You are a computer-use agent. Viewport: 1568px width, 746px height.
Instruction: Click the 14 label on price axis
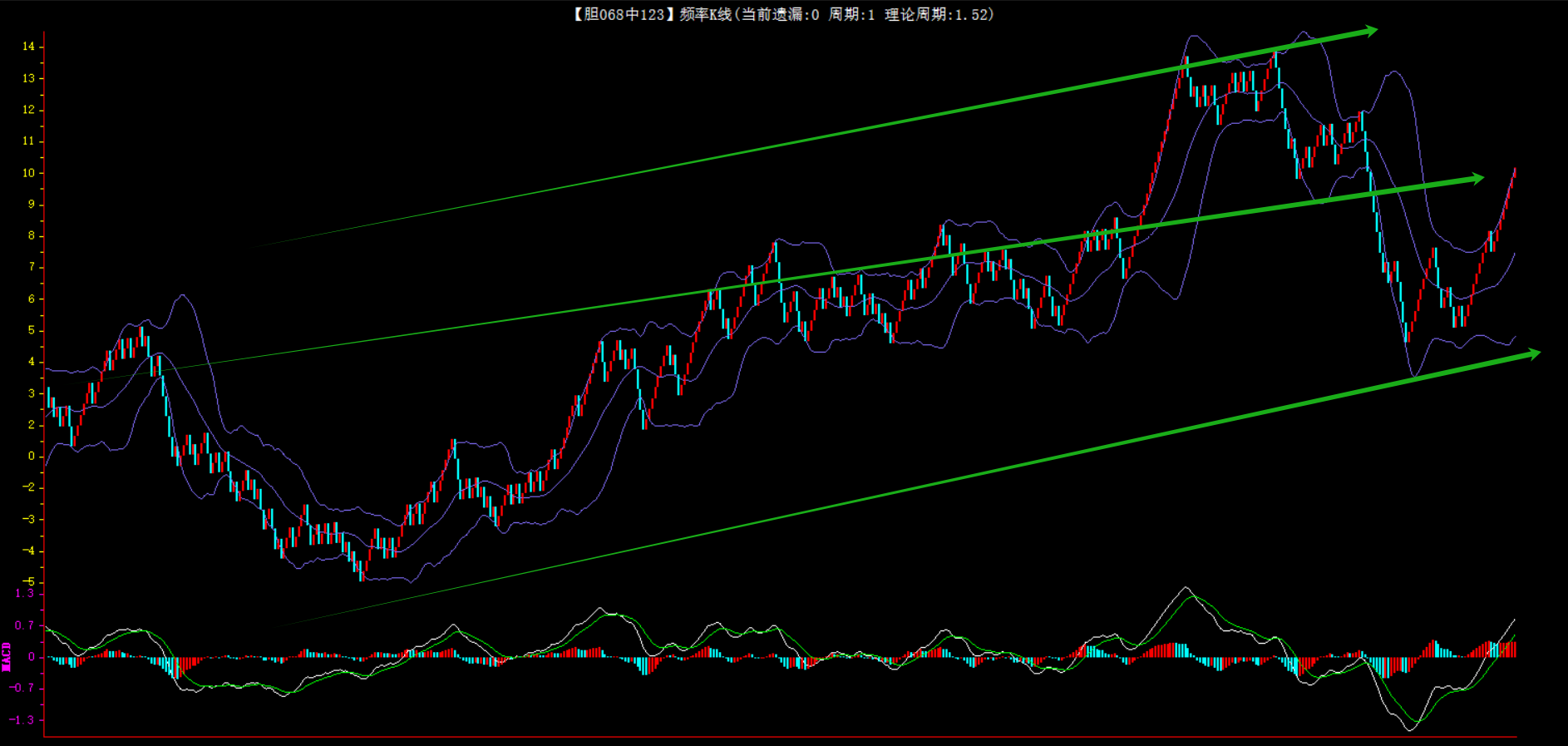point(29,47)
